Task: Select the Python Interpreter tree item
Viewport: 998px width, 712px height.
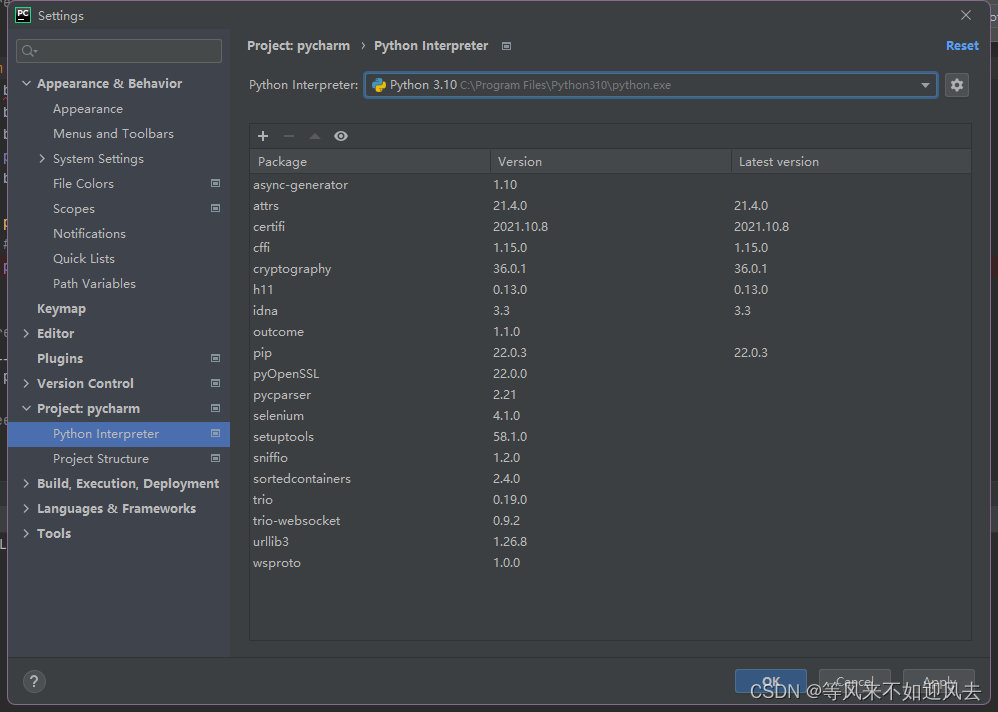Action: click(x=119, y=434)
